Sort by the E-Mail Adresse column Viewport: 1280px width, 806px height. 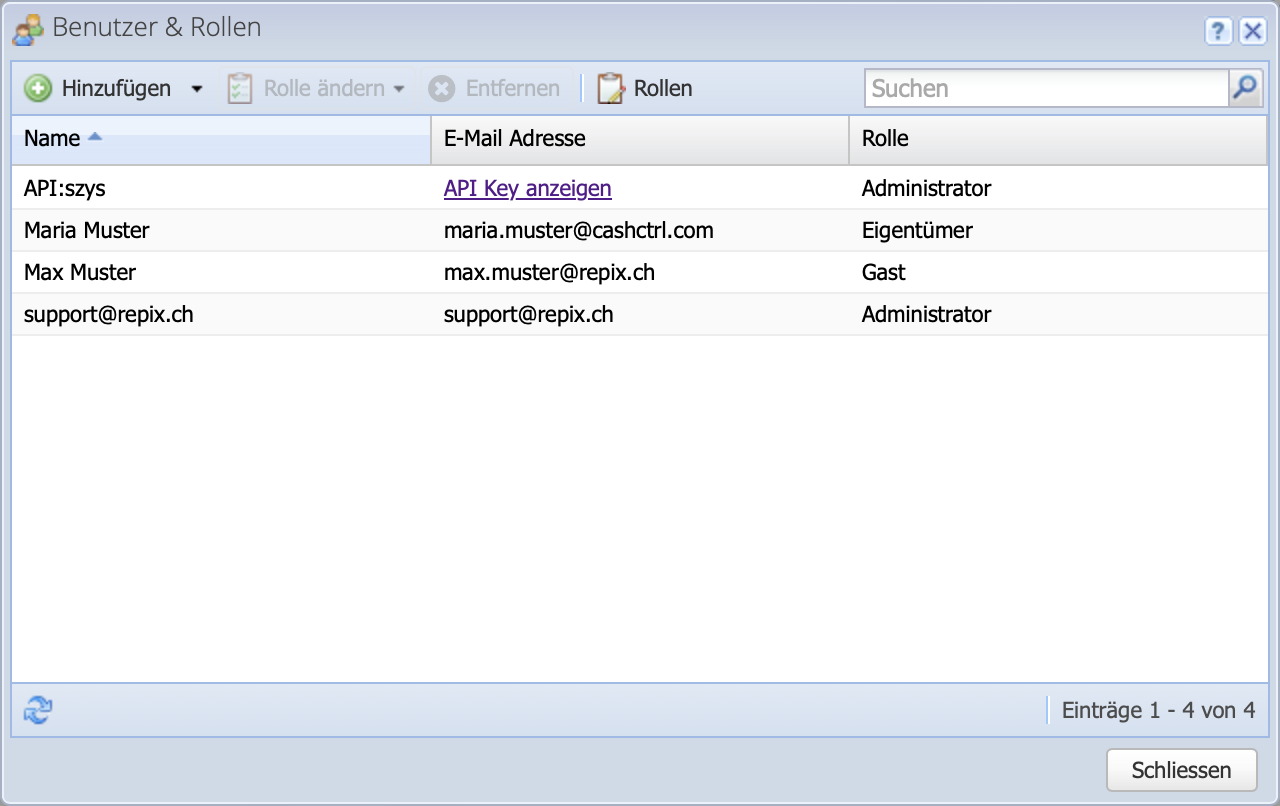click(514, 139)
